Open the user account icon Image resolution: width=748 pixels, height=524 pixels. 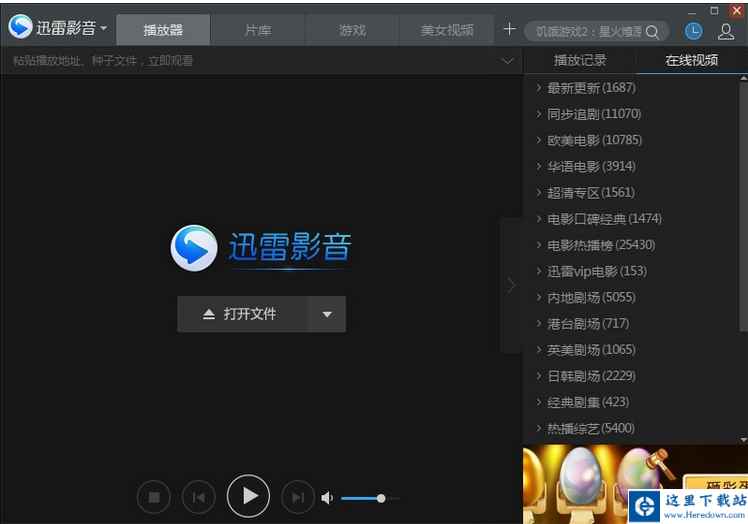click(x=726, y=31)
